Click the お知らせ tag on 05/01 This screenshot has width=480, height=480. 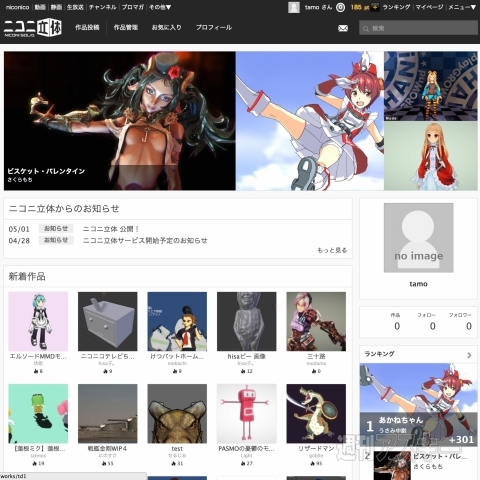tap(56, 229)
